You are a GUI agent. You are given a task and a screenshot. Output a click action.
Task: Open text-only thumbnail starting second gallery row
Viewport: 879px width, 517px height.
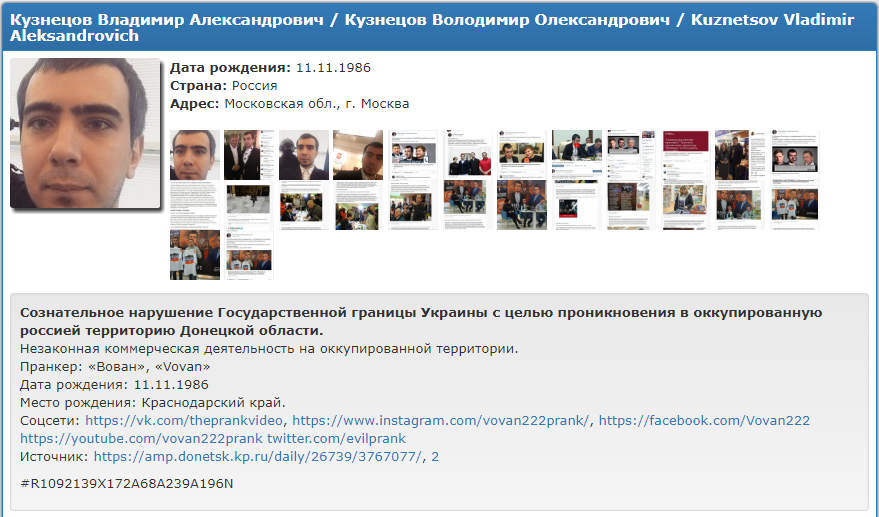pos(194,204)
